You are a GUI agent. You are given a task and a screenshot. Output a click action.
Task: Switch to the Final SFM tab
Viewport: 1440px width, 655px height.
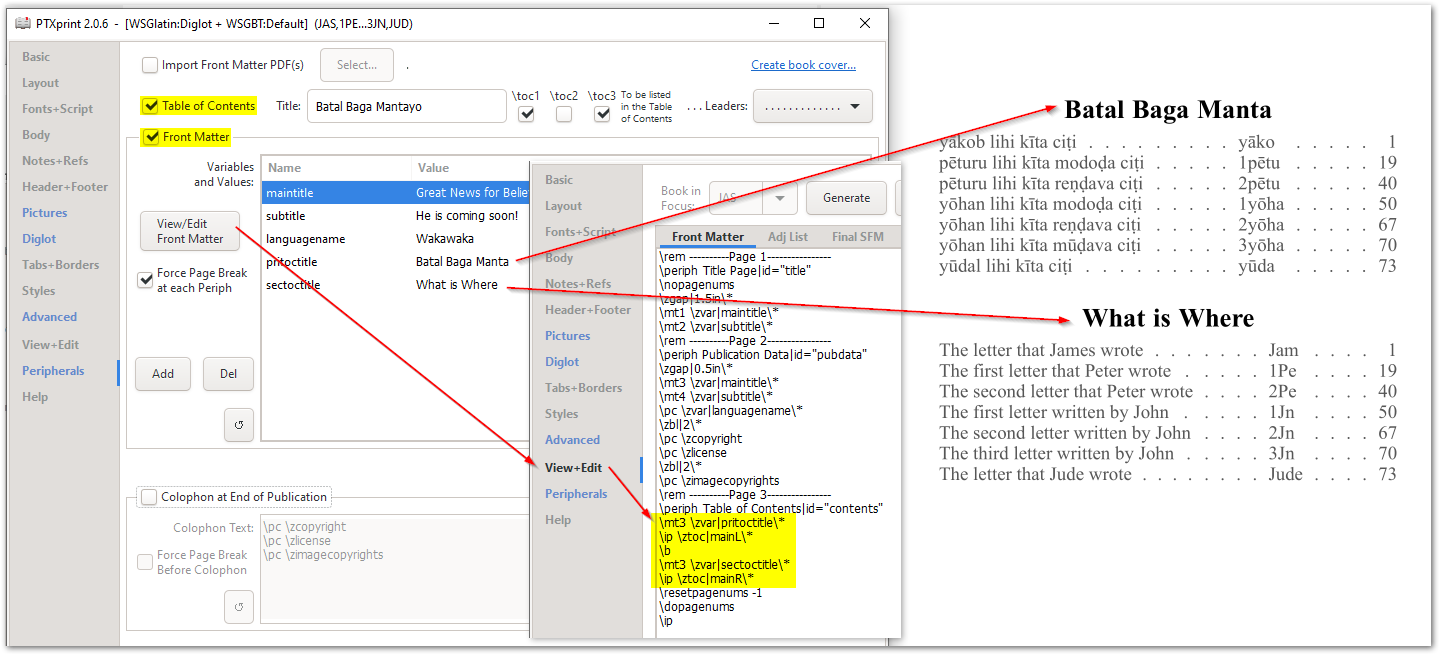coord(860,237)
